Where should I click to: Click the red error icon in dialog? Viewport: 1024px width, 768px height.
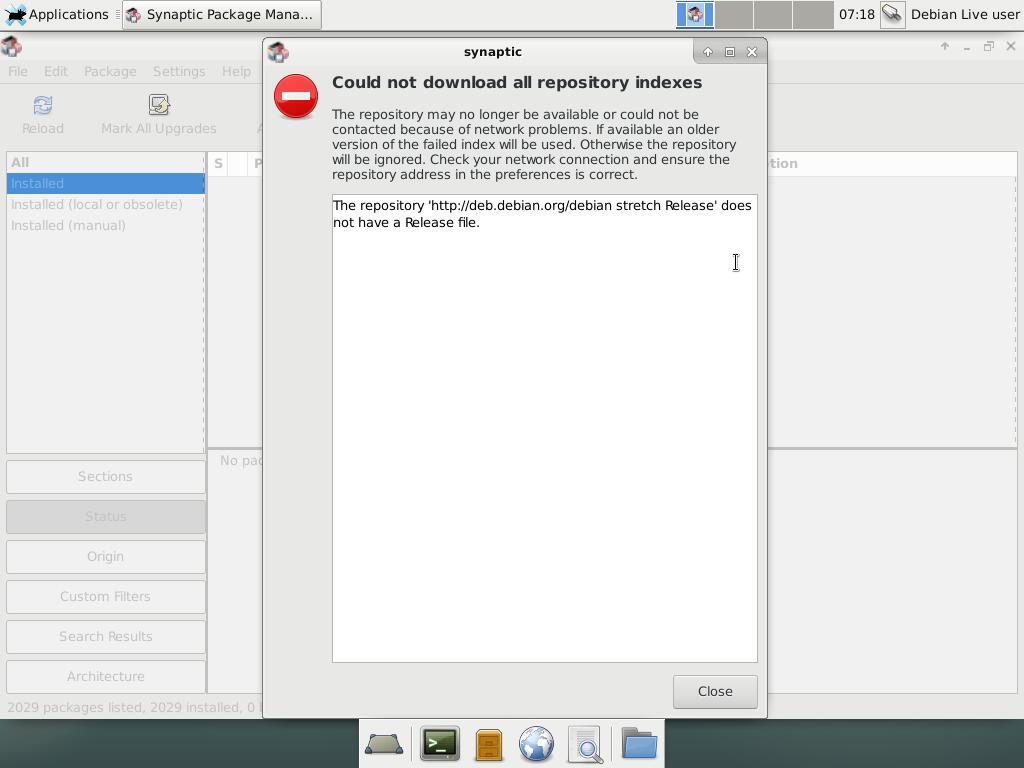[x=296, y=97]
